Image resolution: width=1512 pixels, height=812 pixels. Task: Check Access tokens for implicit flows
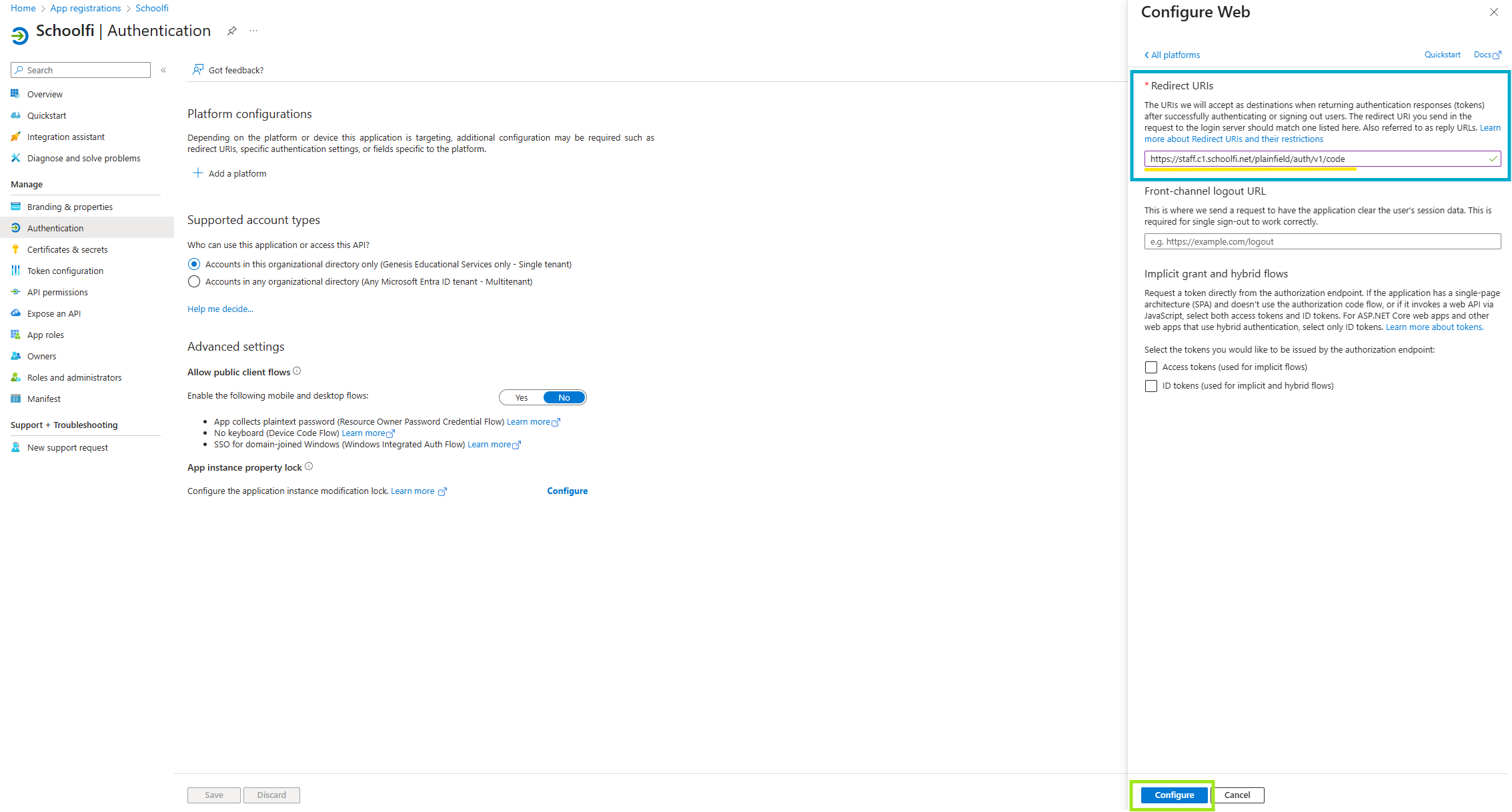click(1151, 367)
